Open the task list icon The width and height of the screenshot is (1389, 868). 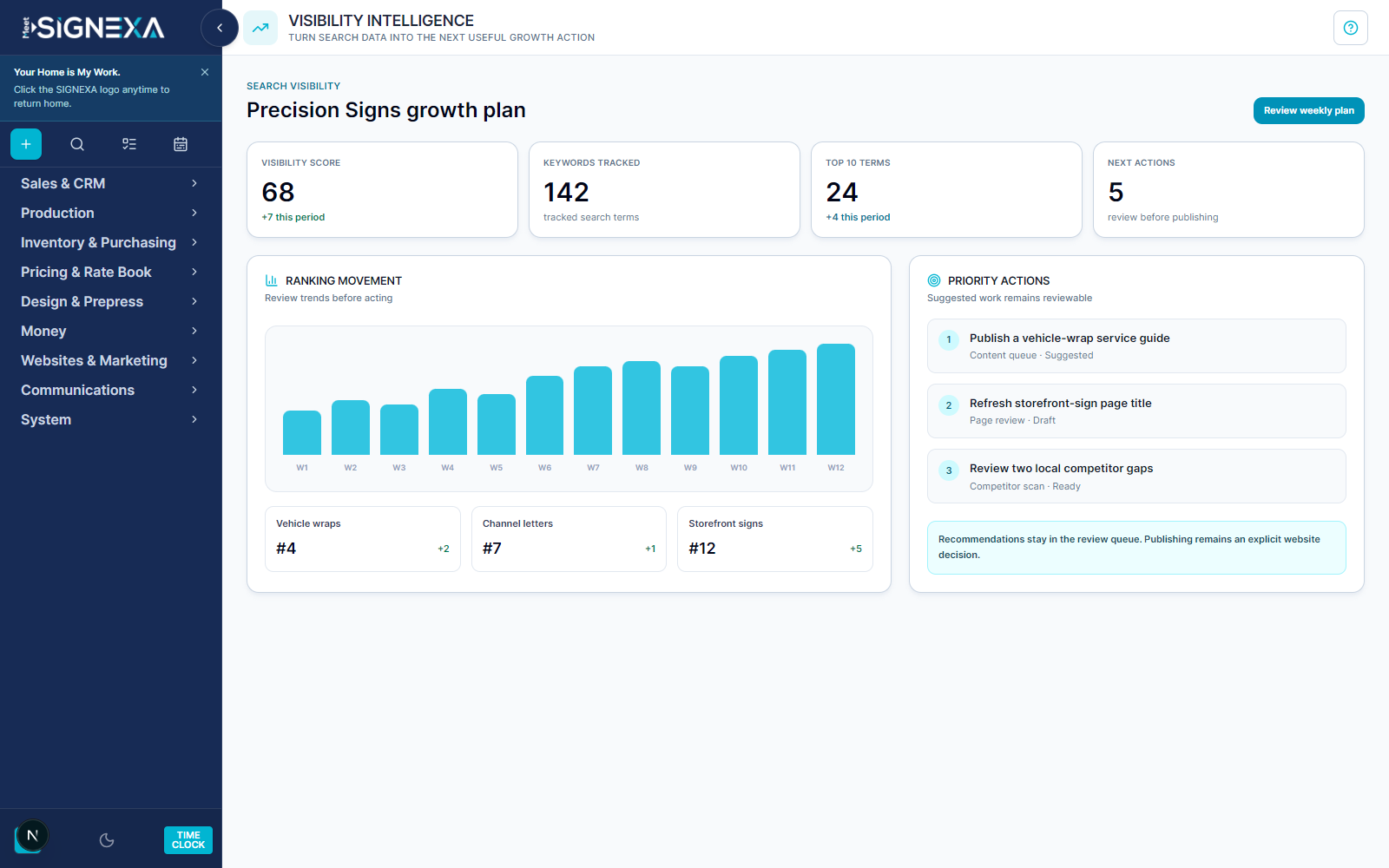click(x=129, y=144)
